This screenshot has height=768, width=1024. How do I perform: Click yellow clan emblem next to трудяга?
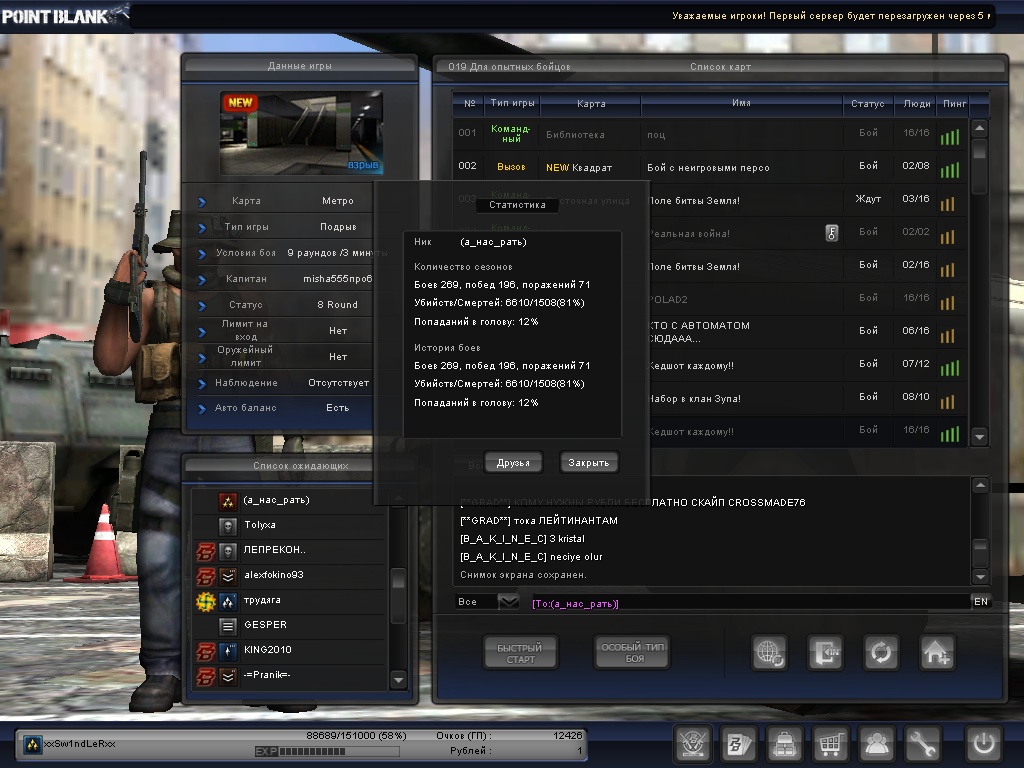point(206,601)
